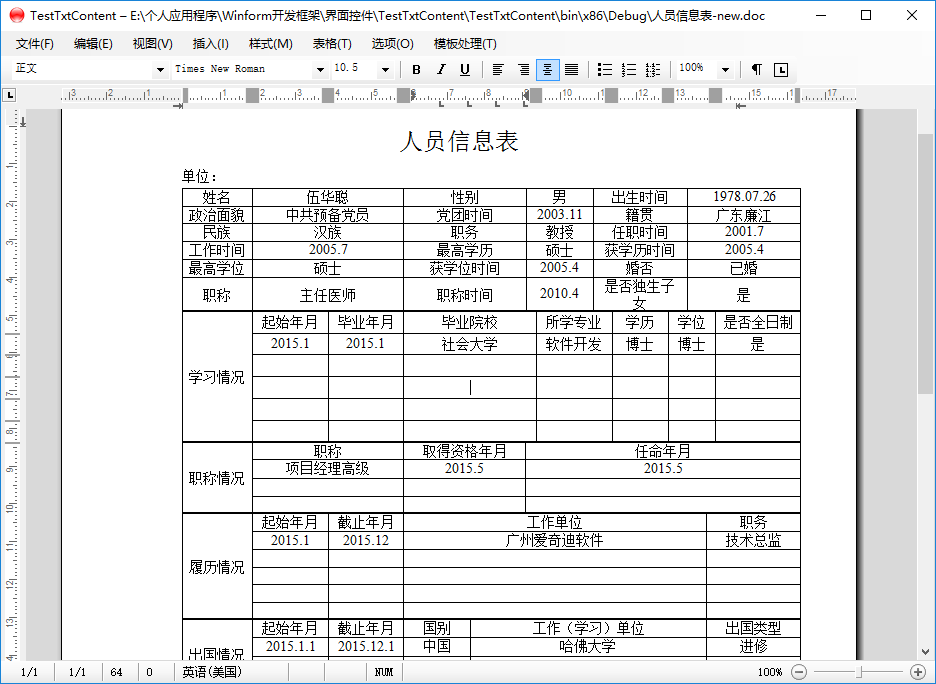Click the 英语(美国) language indicator
Screen dimensions: 936x684
212,672
